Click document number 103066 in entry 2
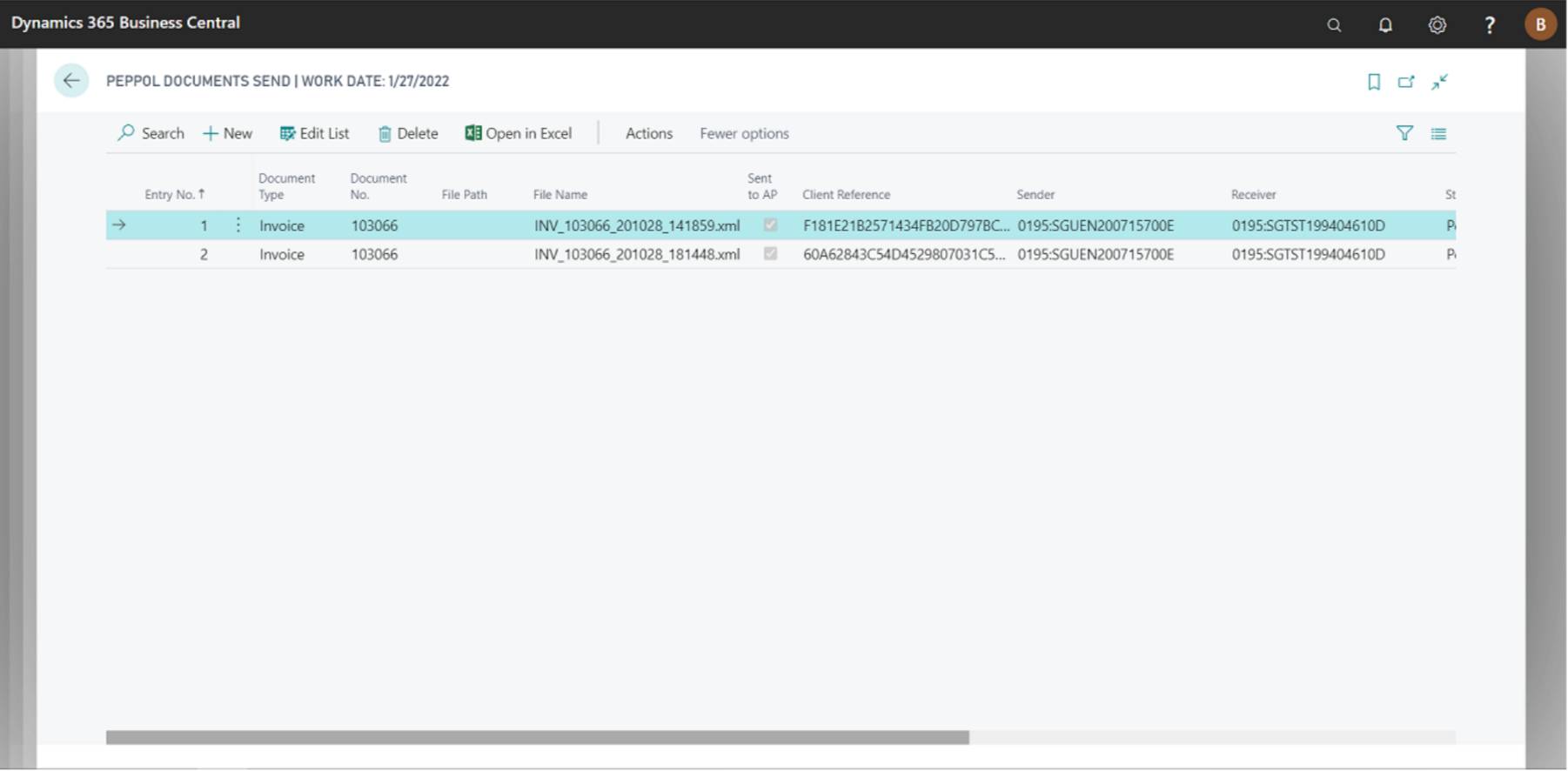The height and width of the screenshot is (771, 1568). point(374,254)
